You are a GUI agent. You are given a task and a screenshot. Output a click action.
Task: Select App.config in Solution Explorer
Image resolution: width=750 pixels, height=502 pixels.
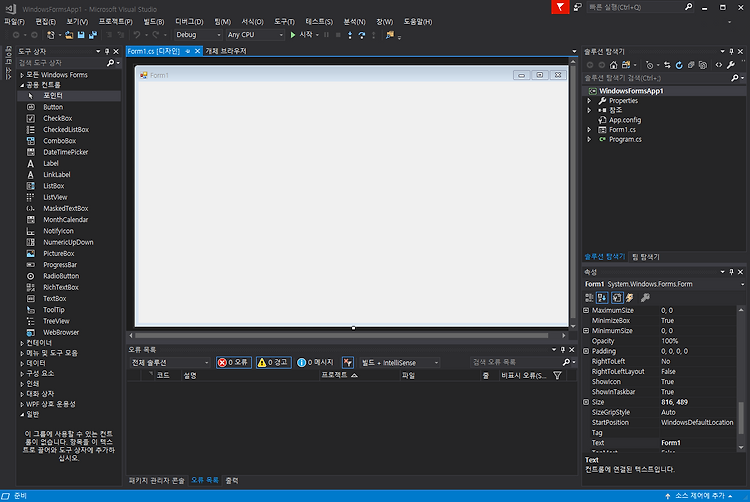pyautogui.click(x=625, y=120)
